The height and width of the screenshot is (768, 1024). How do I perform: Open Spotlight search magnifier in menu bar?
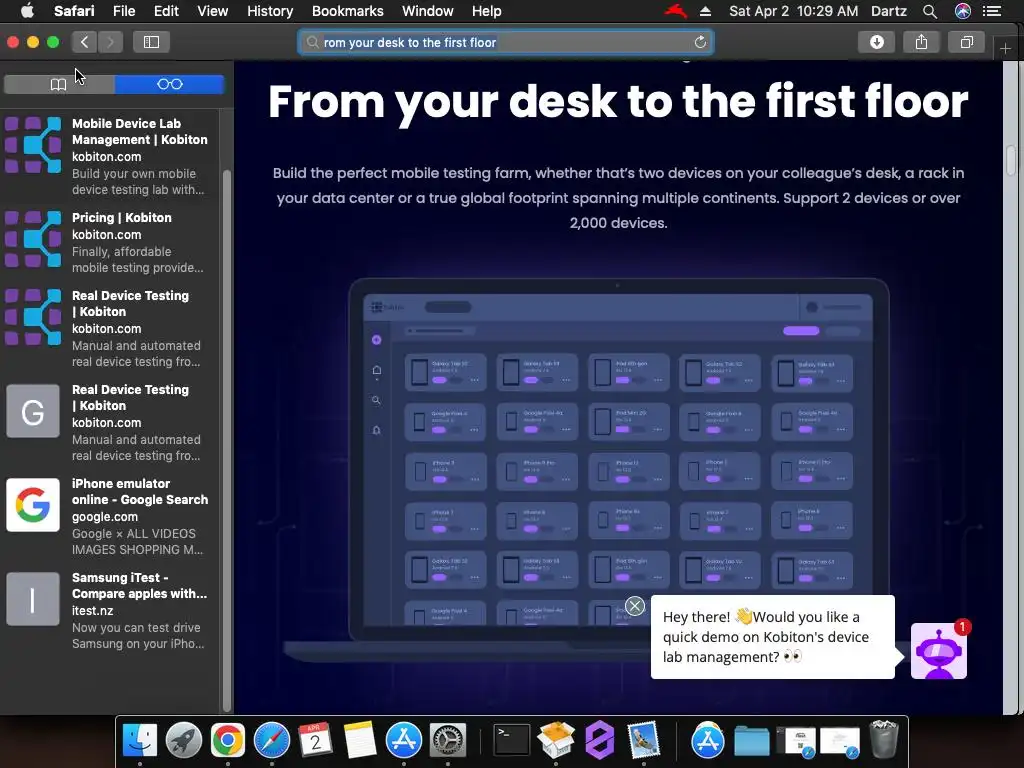(930, 11)
